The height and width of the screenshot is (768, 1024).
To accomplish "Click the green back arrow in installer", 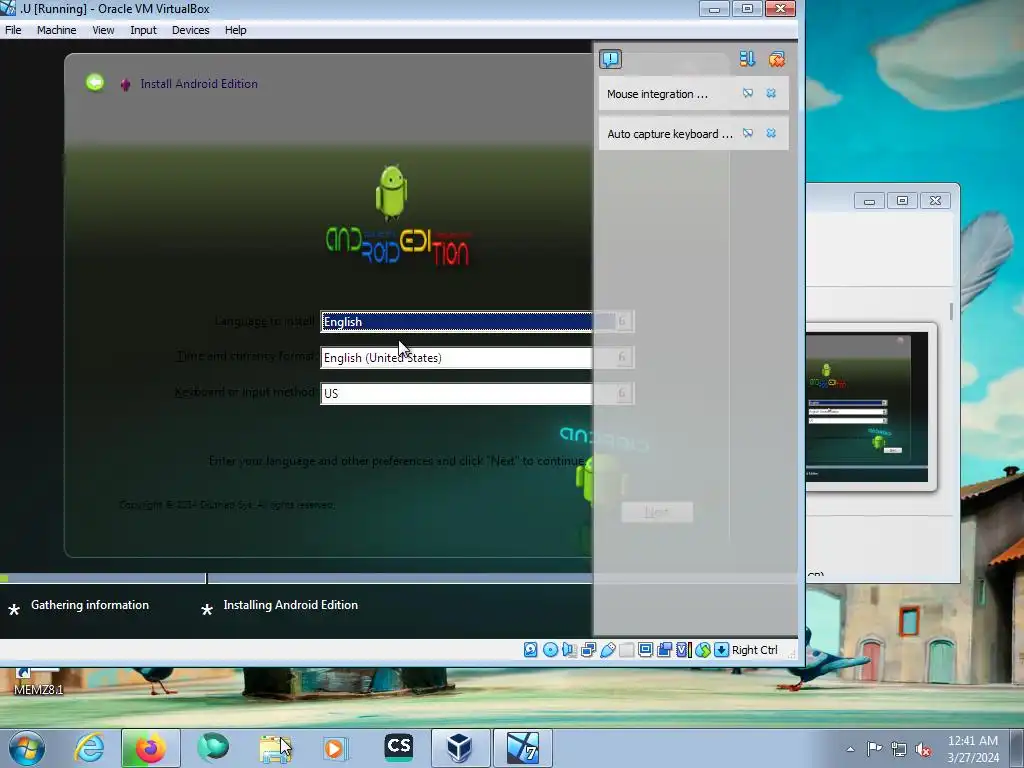I will coord(95,82).
